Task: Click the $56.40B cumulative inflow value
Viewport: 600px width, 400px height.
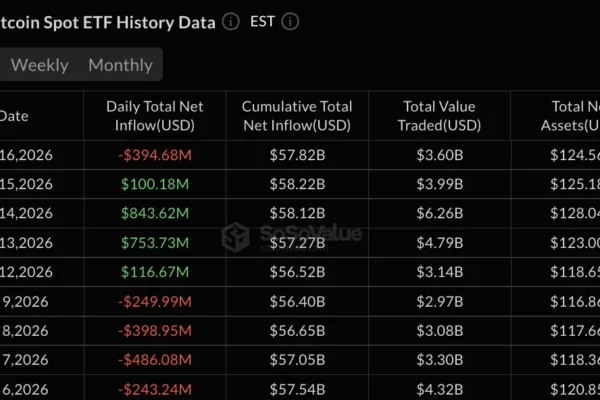Action: pos(297,301)
